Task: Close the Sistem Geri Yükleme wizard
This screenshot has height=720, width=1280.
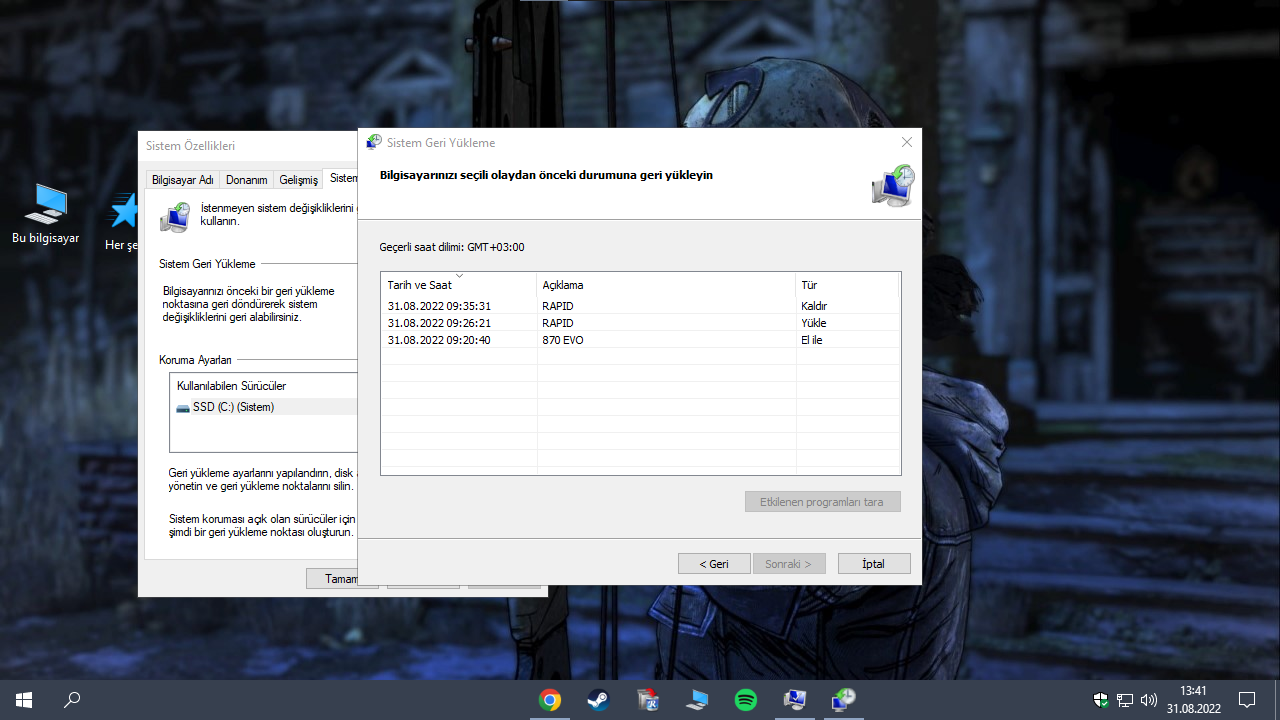Action: 907,143
